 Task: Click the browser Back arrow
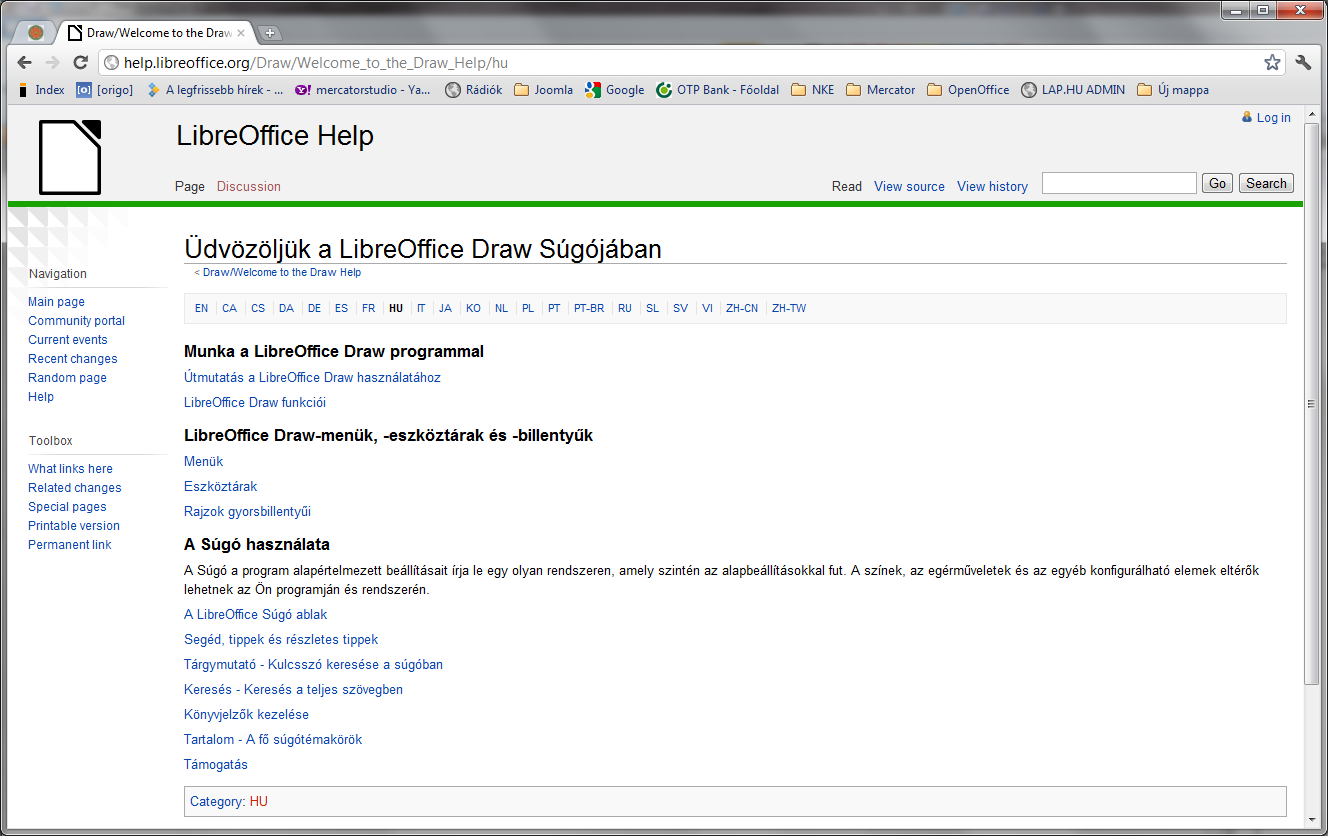[x=25, y=62]
